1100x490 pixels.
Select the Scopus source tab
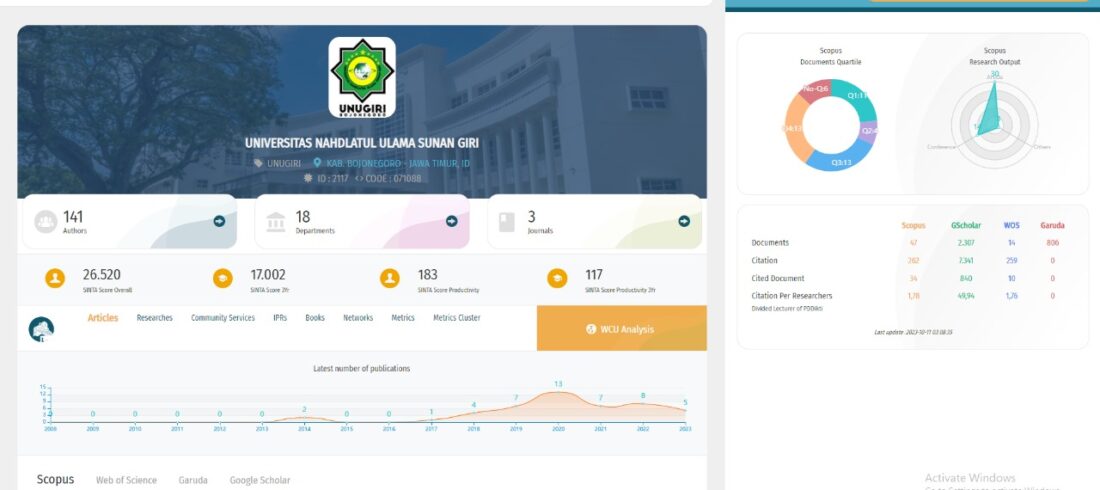click(x=55, y=479)
